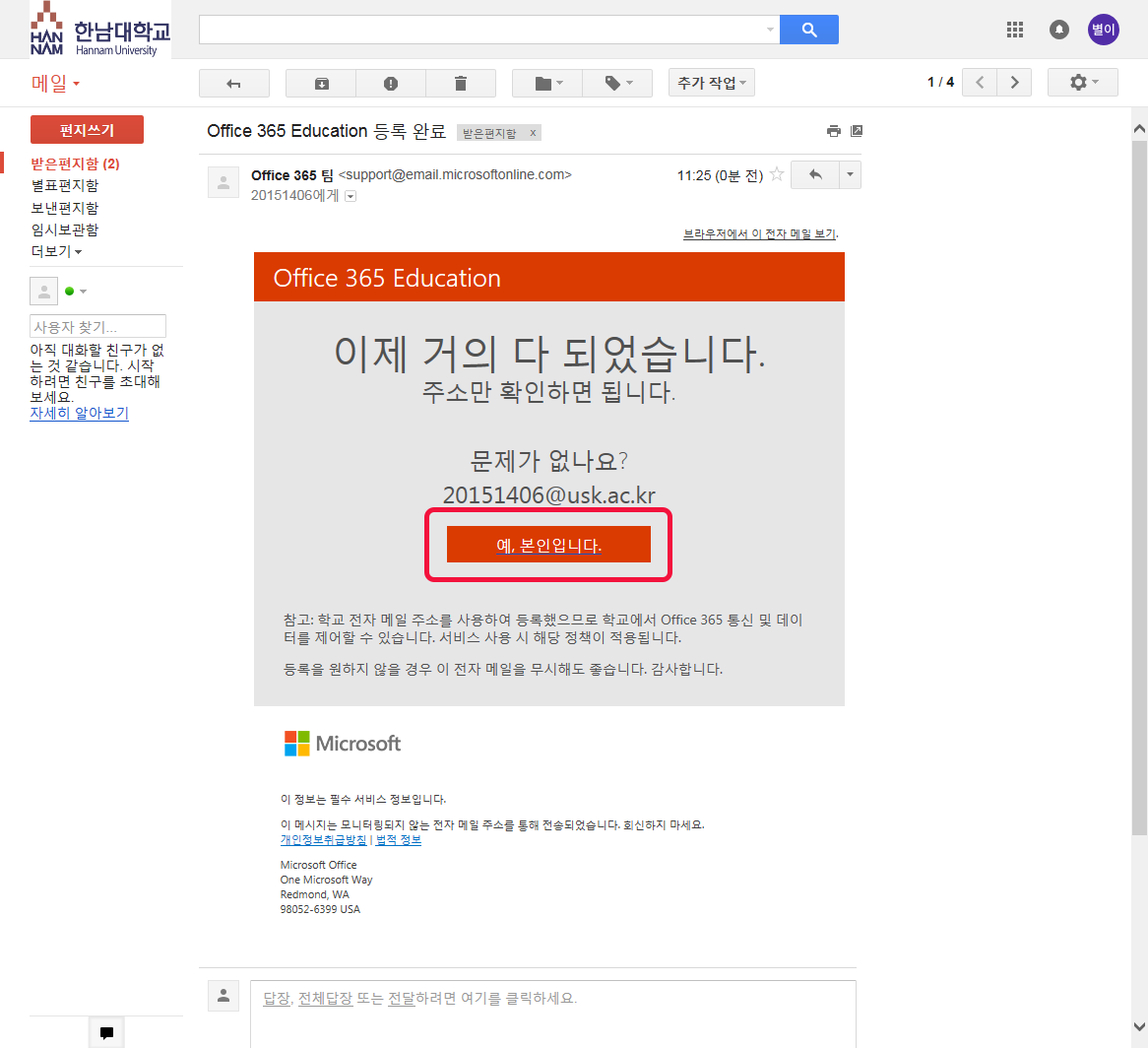The width and height of the screenshot is (1148, 1048).
Task: Click the 11:25 (0분 전) timestamp
Action: [720, 175]
